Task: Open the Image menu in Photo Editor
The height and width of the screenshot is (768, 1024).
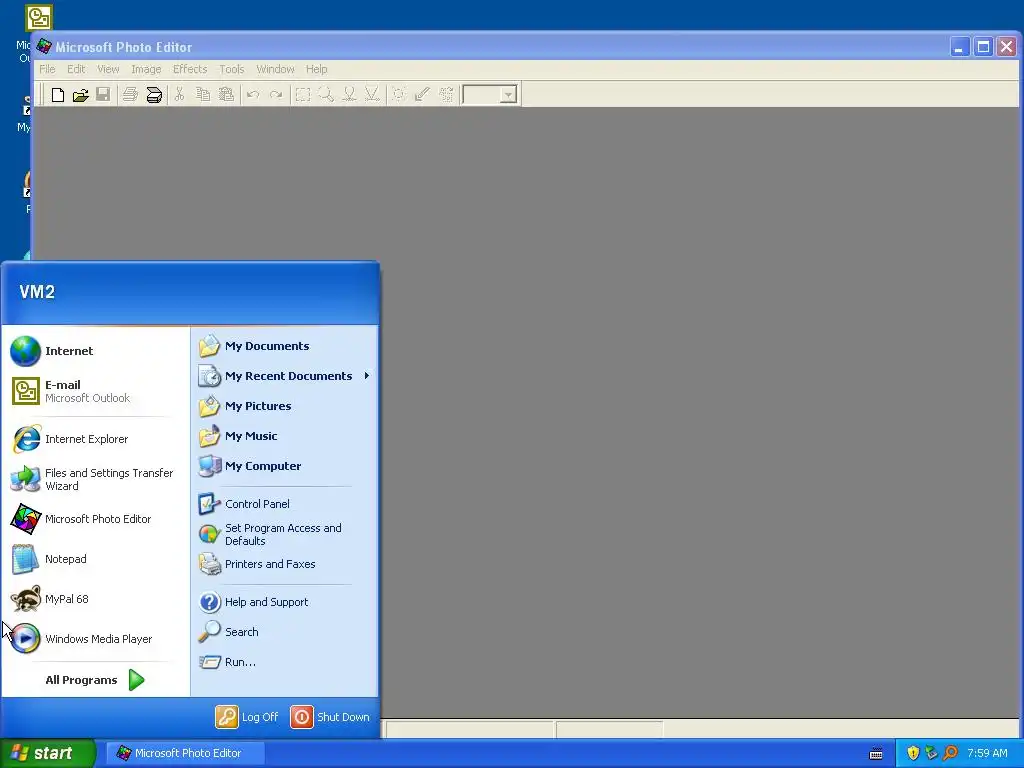Action: pos(146,69)
